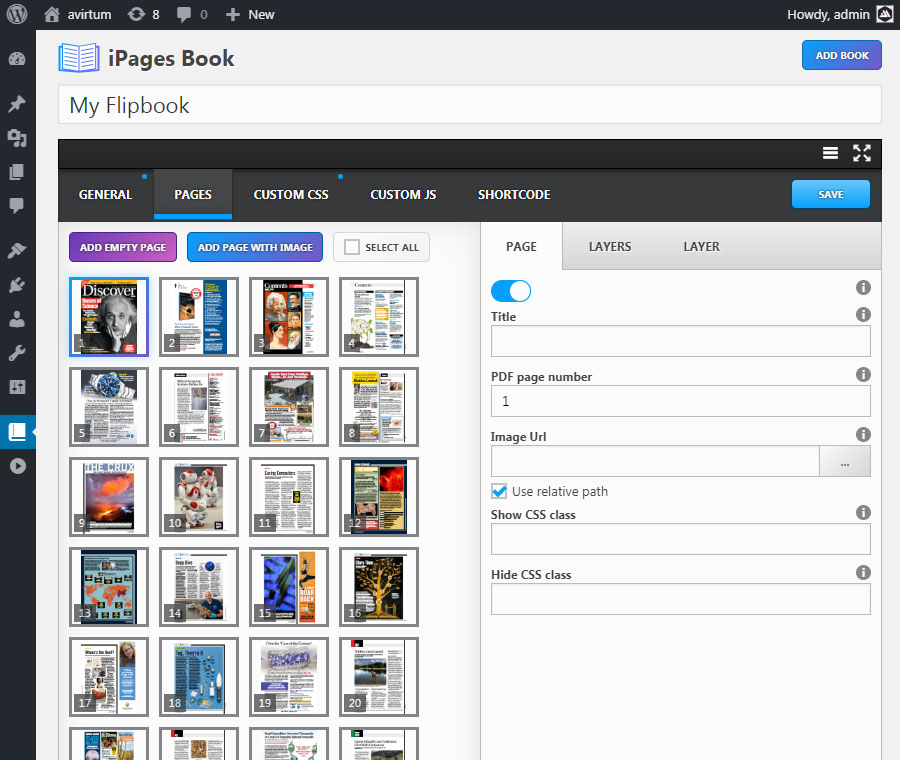Image resolution: width=900 pixels, height=760 pixels.
Task: Click the Show CSS class field
Action: tap(681, 539)
